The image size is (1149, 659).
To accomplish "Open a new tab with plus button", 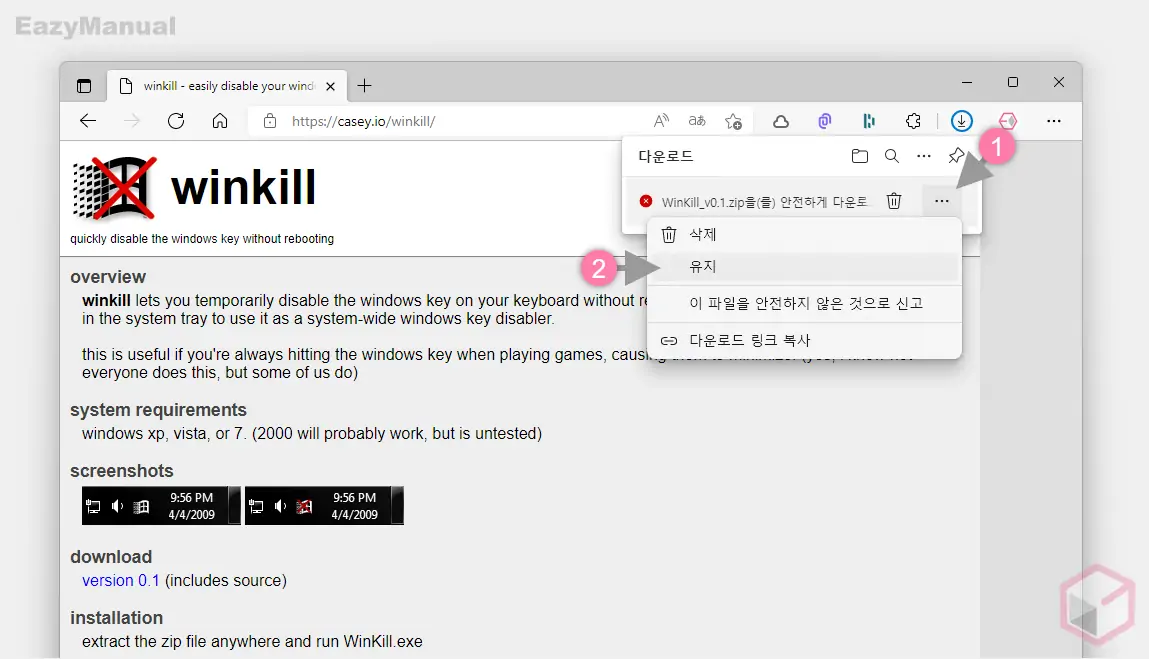I will tap(364, 86).
